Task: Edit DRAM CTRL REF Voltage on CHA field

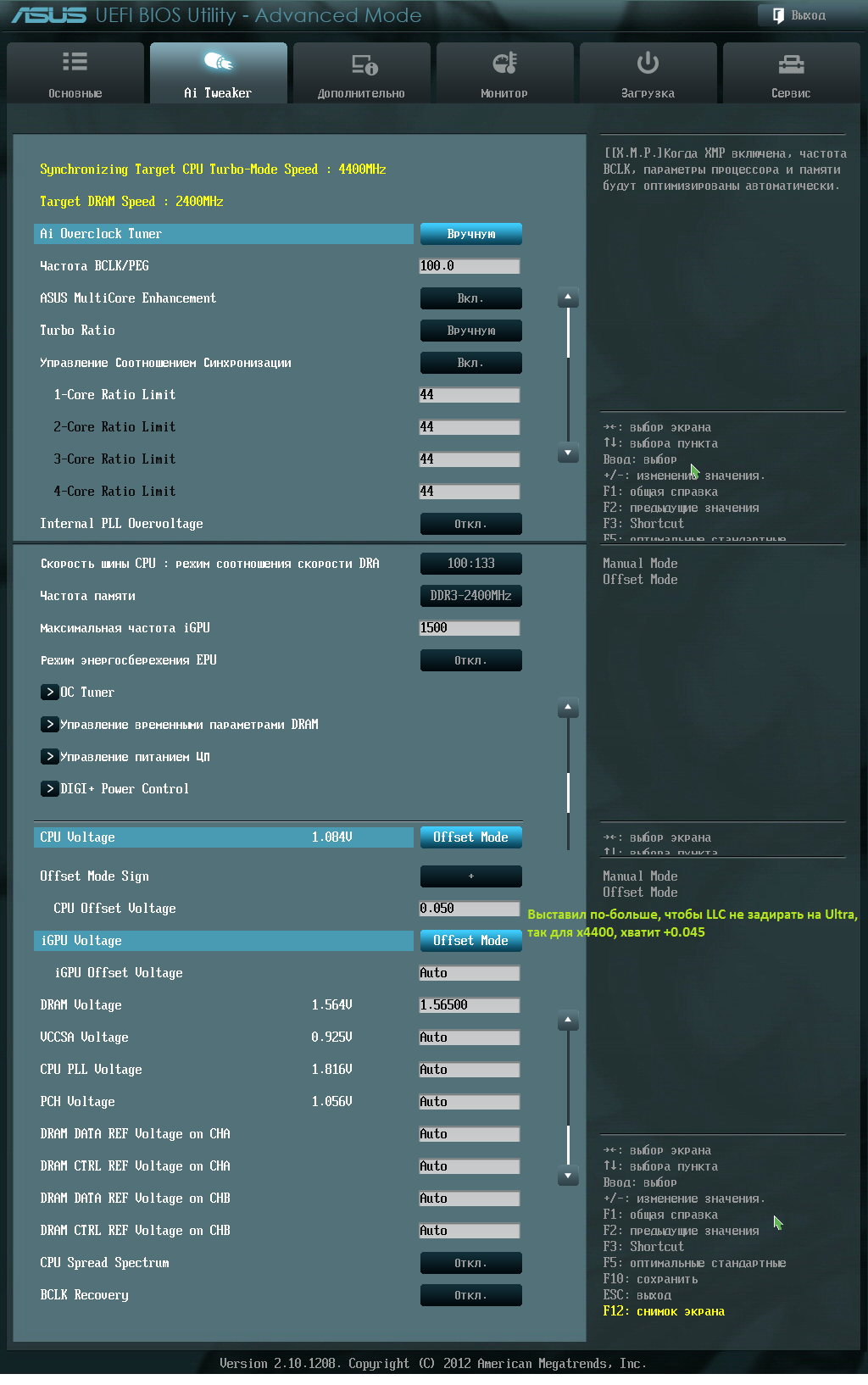Action: tap(470, 1166)
